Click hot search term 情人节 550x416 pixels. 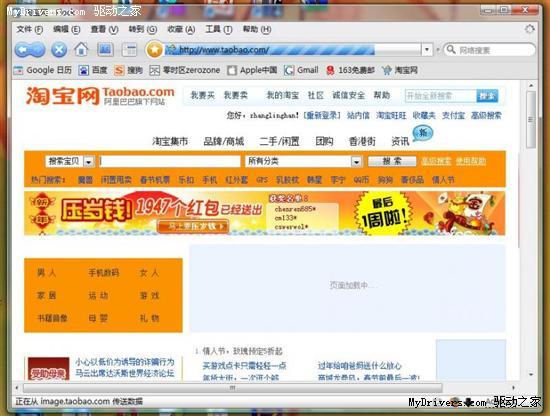point(443,180)
